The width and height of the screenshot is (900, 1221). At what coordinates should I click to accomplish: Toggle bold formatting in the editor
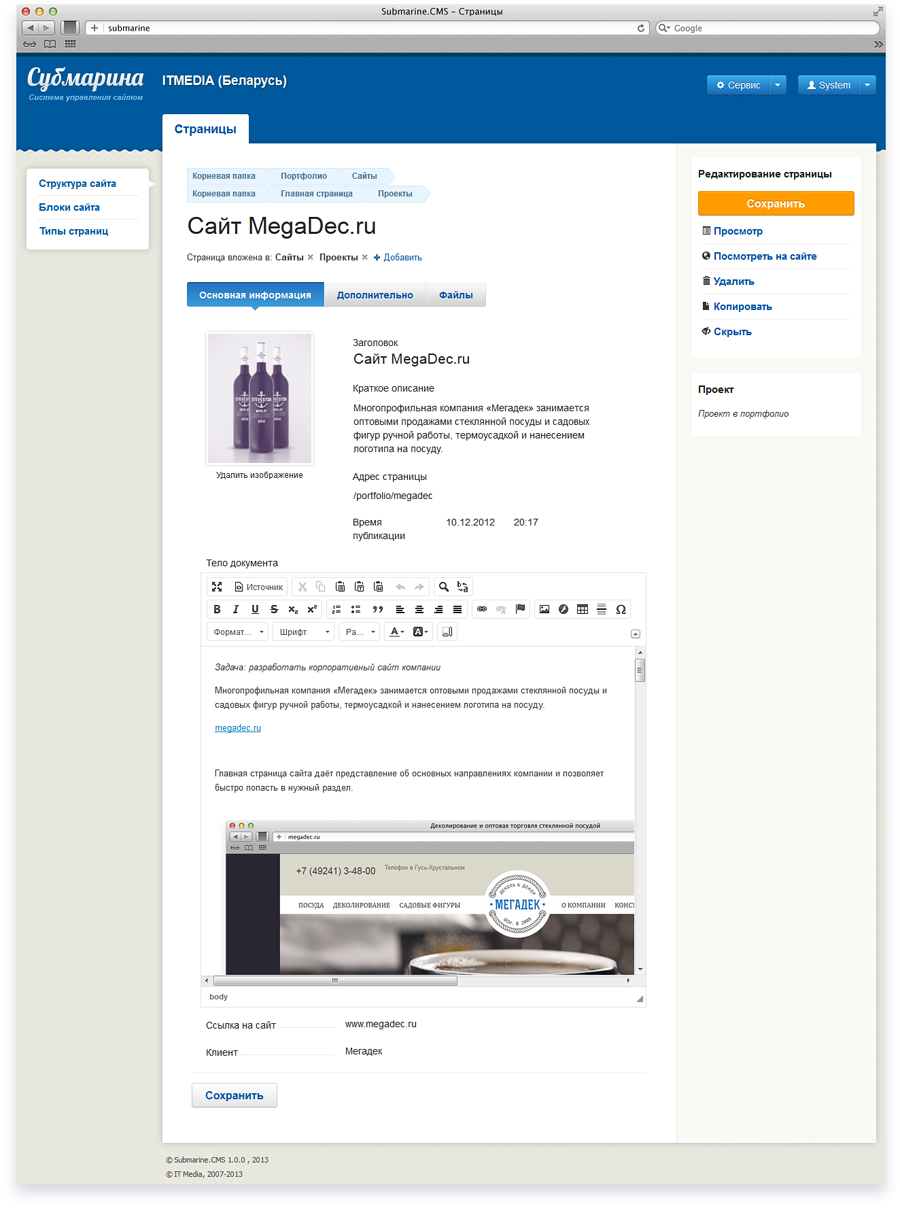(x=217, y=609)
